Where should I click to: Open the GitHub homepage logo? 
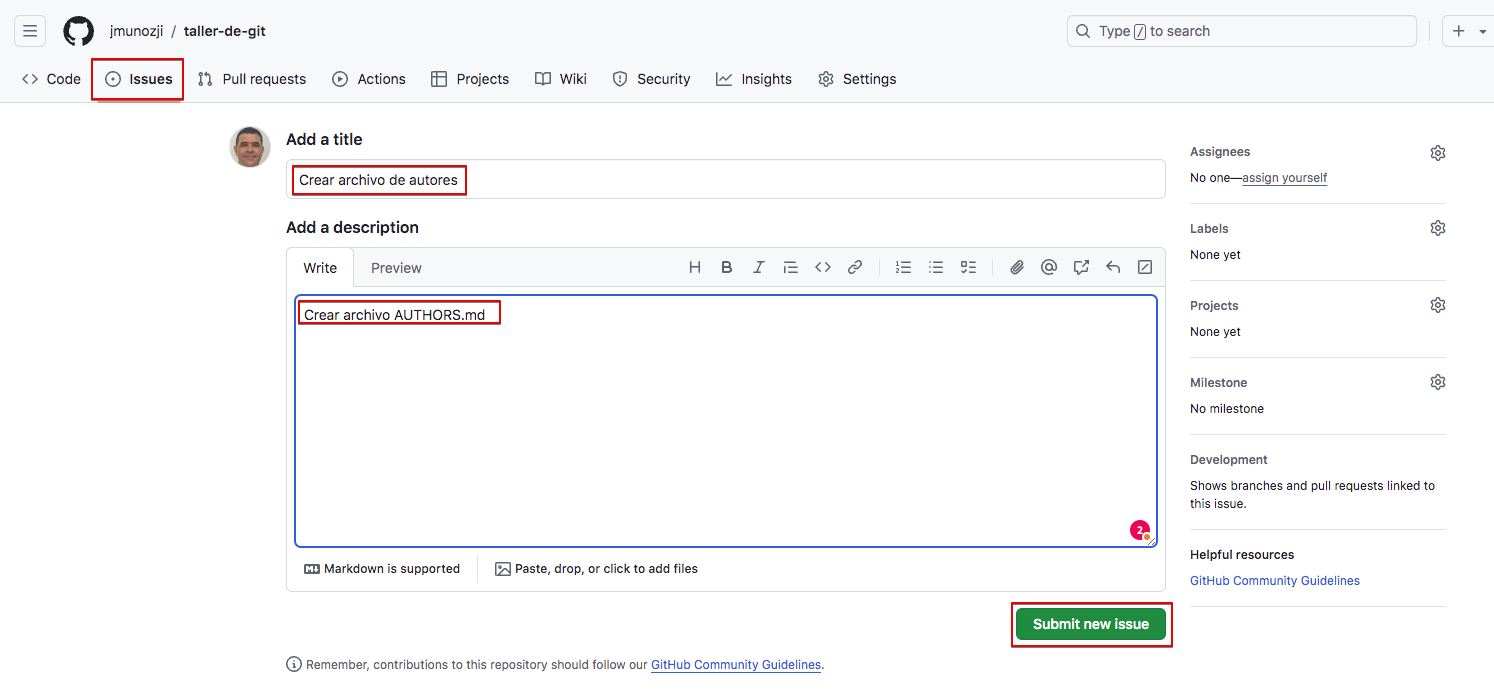pyautogui.click(x=79, y=31)
